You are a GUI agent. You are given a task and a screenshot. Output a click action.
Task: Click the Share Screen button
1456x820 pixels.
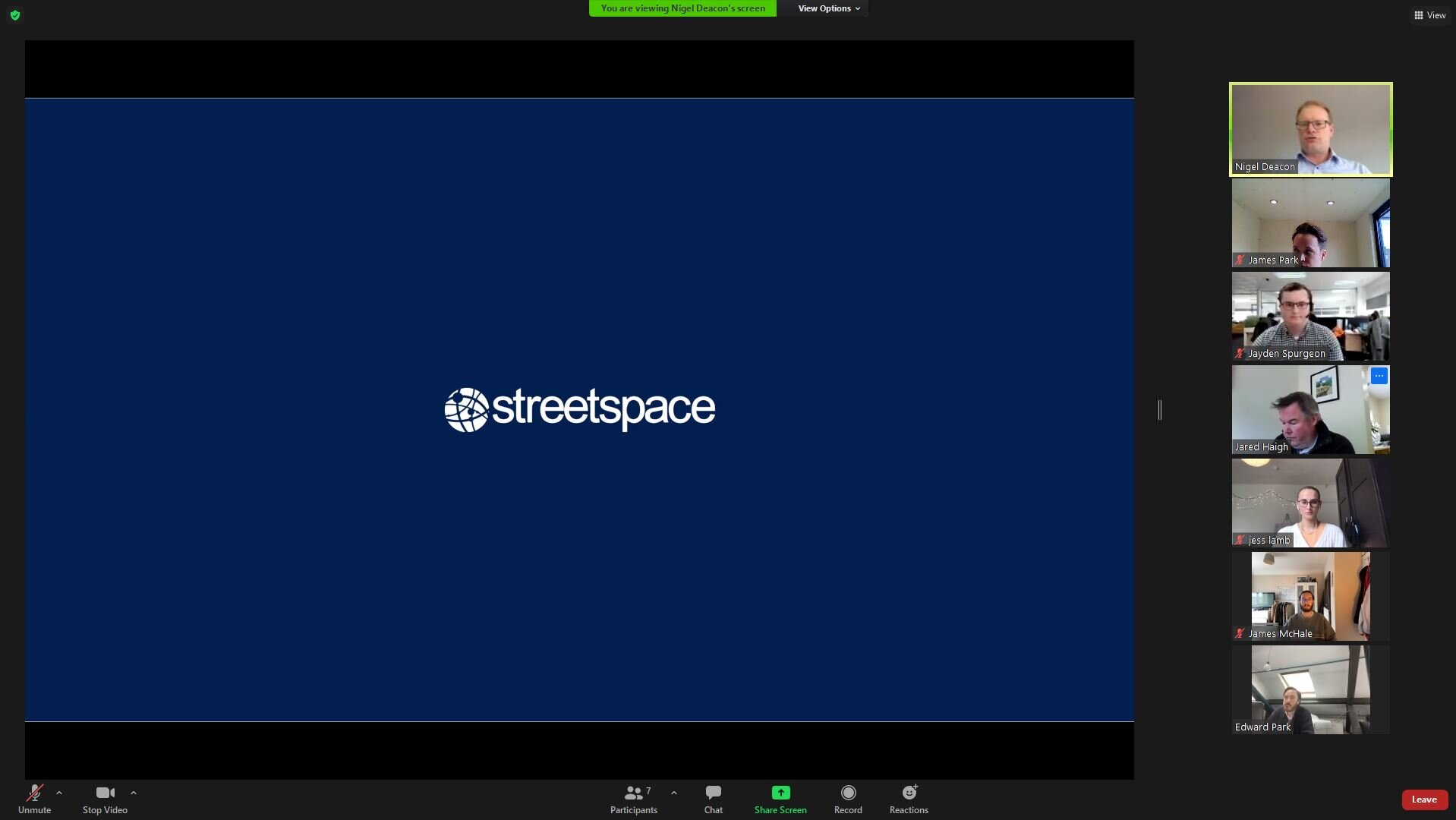coord(780,799)
